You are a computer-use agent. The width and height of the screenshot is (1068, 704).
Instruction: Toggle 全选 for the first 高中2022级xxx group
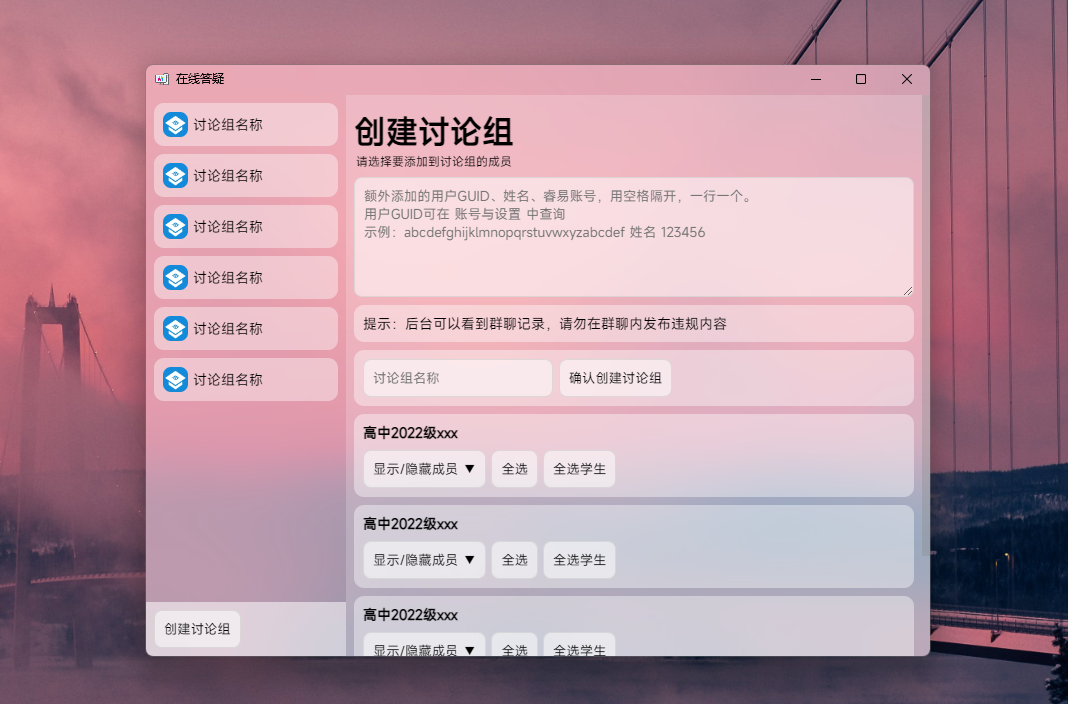point(514,468)
